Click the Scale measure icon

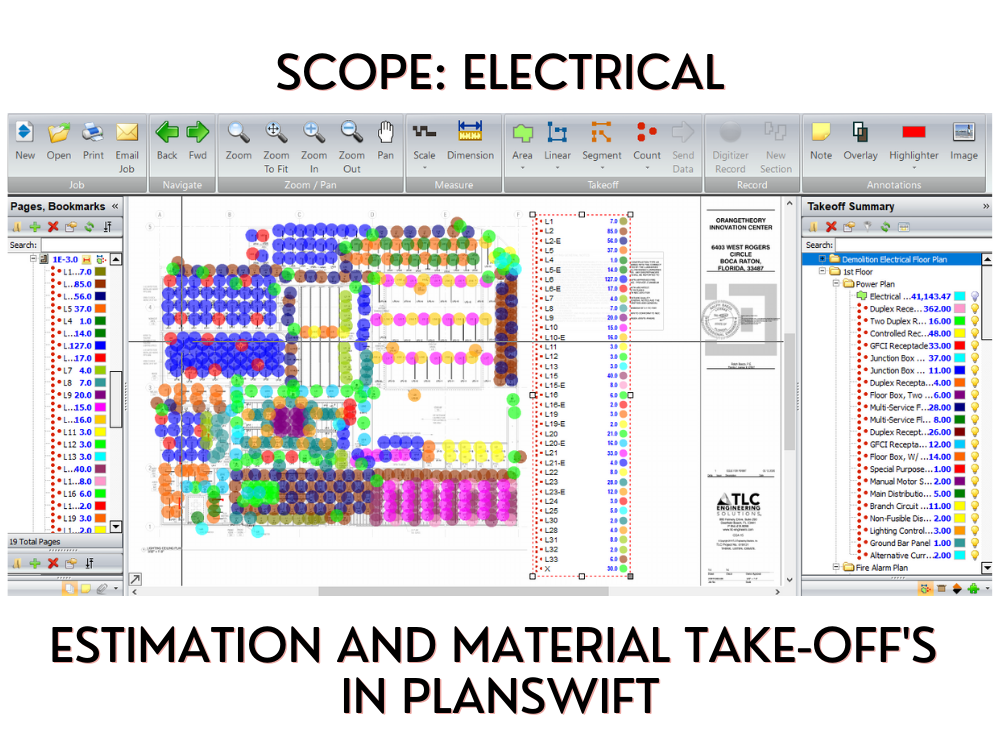click(424, 132)
